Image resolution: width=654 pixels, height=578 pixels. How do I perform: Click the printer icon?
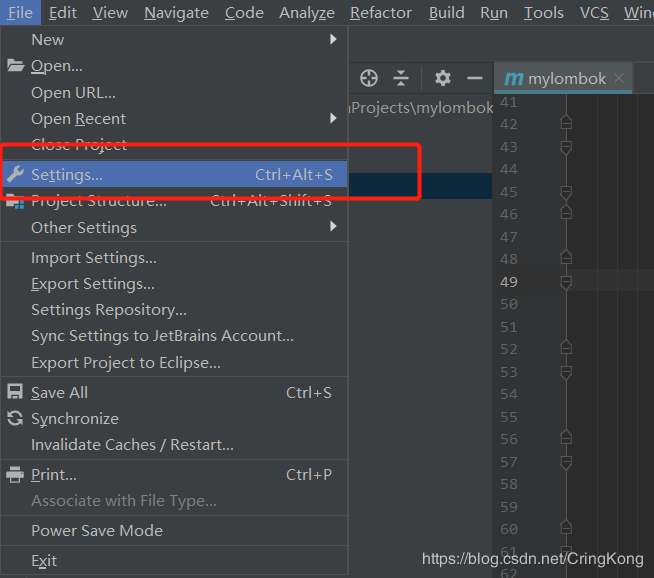(x=15, y=475)
